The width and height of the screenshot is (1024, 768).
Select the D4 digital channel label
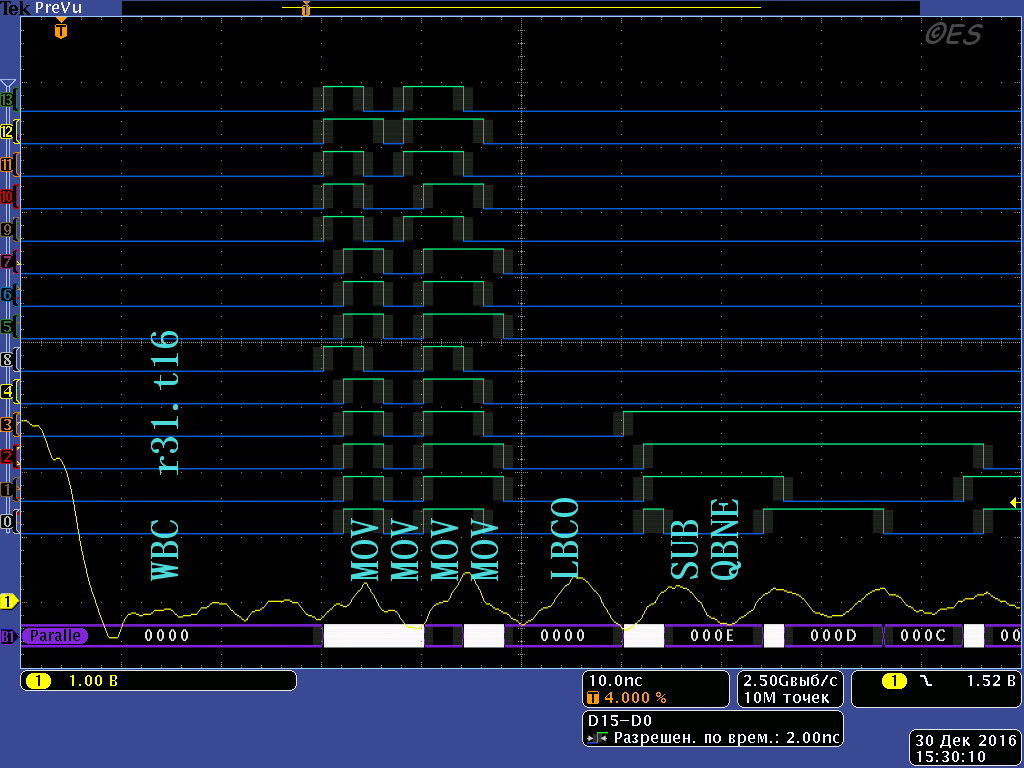tap(7, 392)
